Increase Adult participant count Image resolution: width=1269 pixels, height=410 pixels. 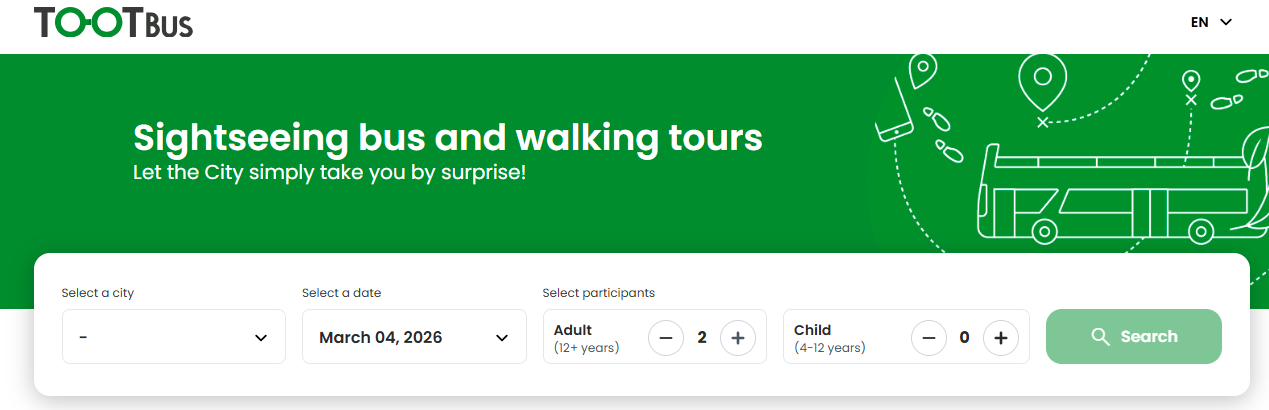(738, 338)
